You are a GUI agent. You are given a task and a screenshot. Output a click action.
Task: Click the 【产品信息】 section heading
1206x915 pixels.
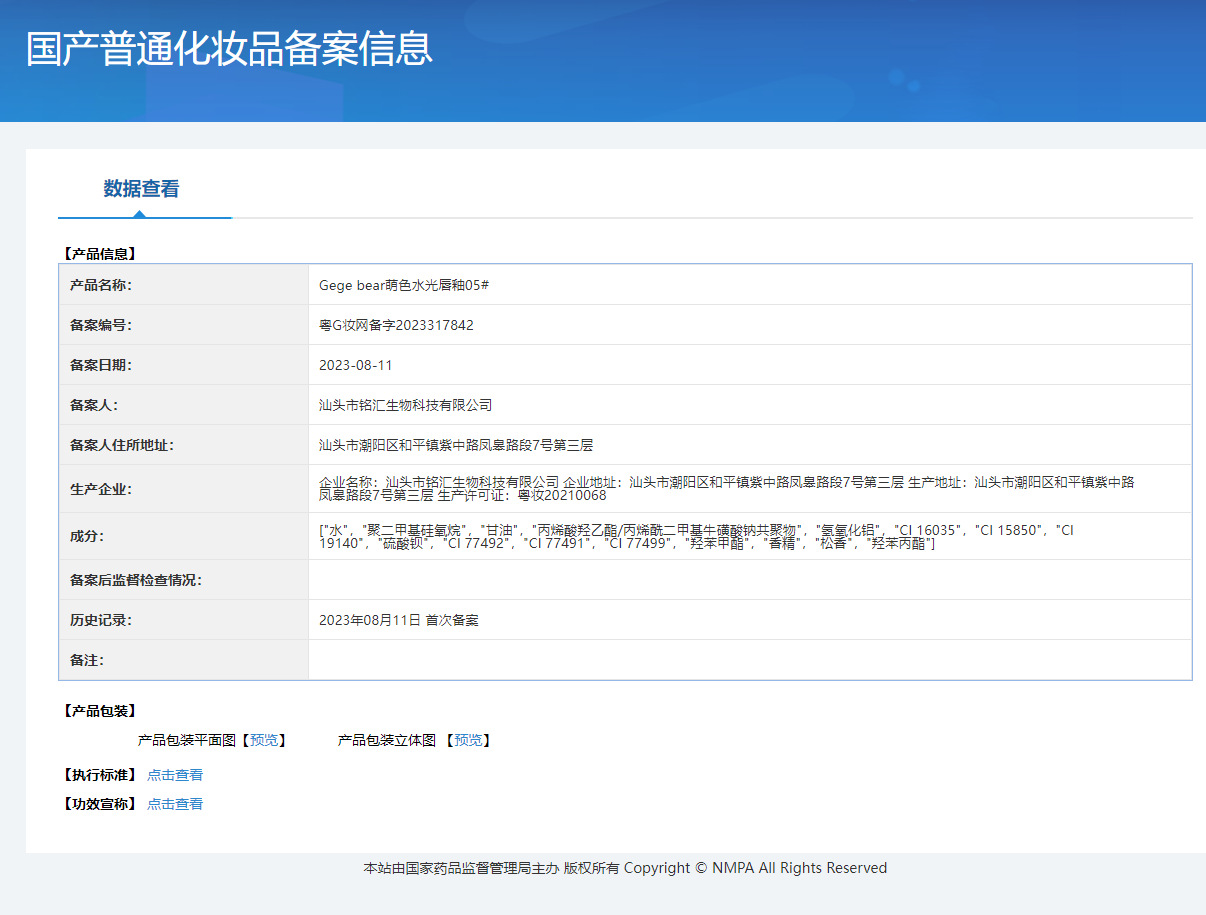click(x=99, y=254)
